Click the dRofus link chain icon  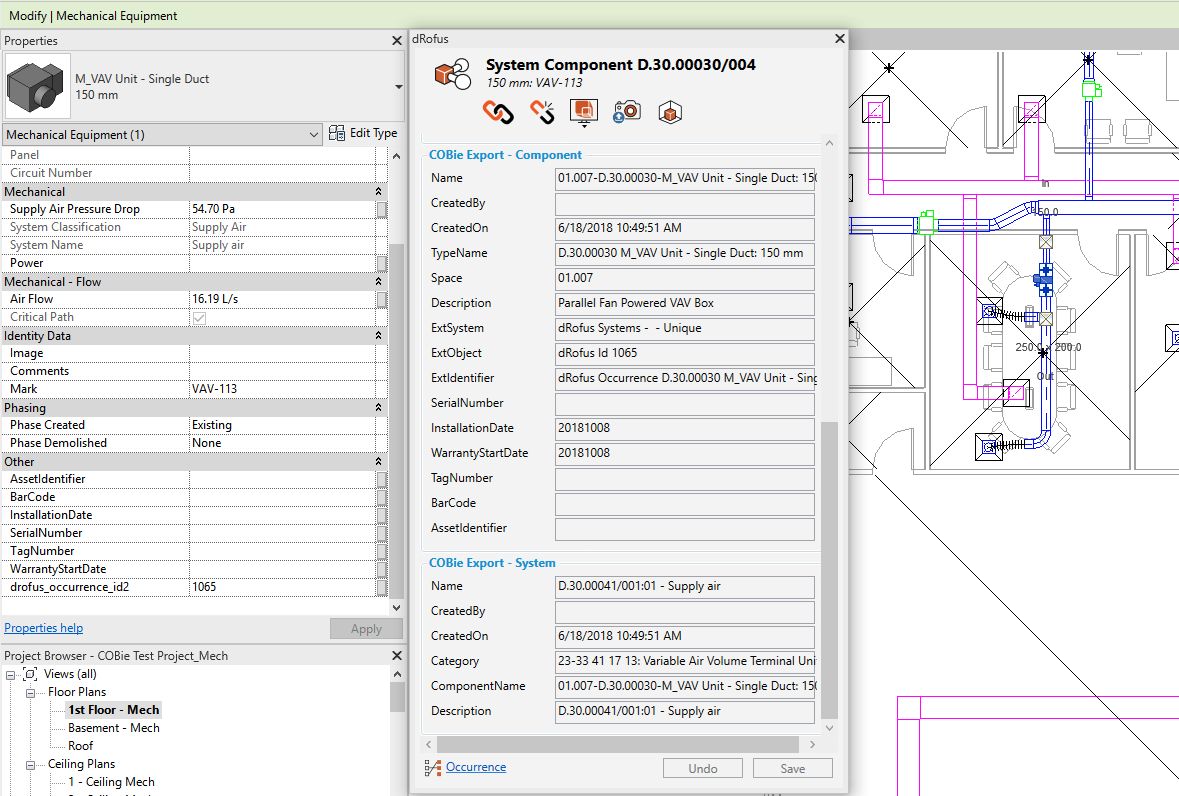[x=498, y=112]
